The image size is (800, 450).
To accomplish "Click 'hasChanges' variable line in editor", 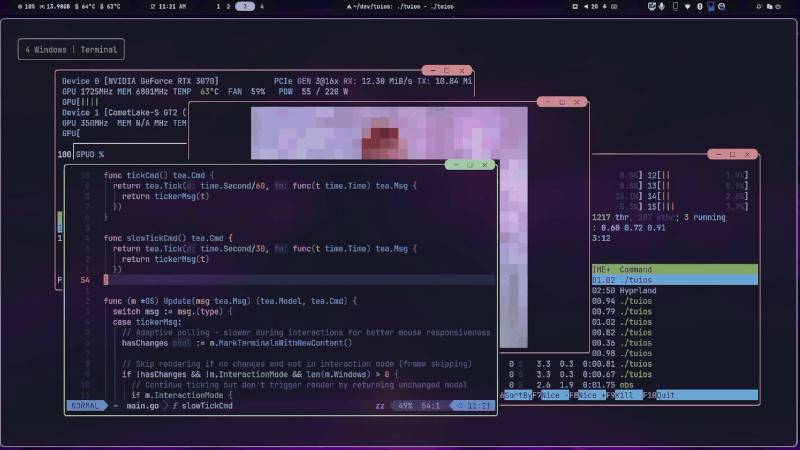I will tap(237, 343).
